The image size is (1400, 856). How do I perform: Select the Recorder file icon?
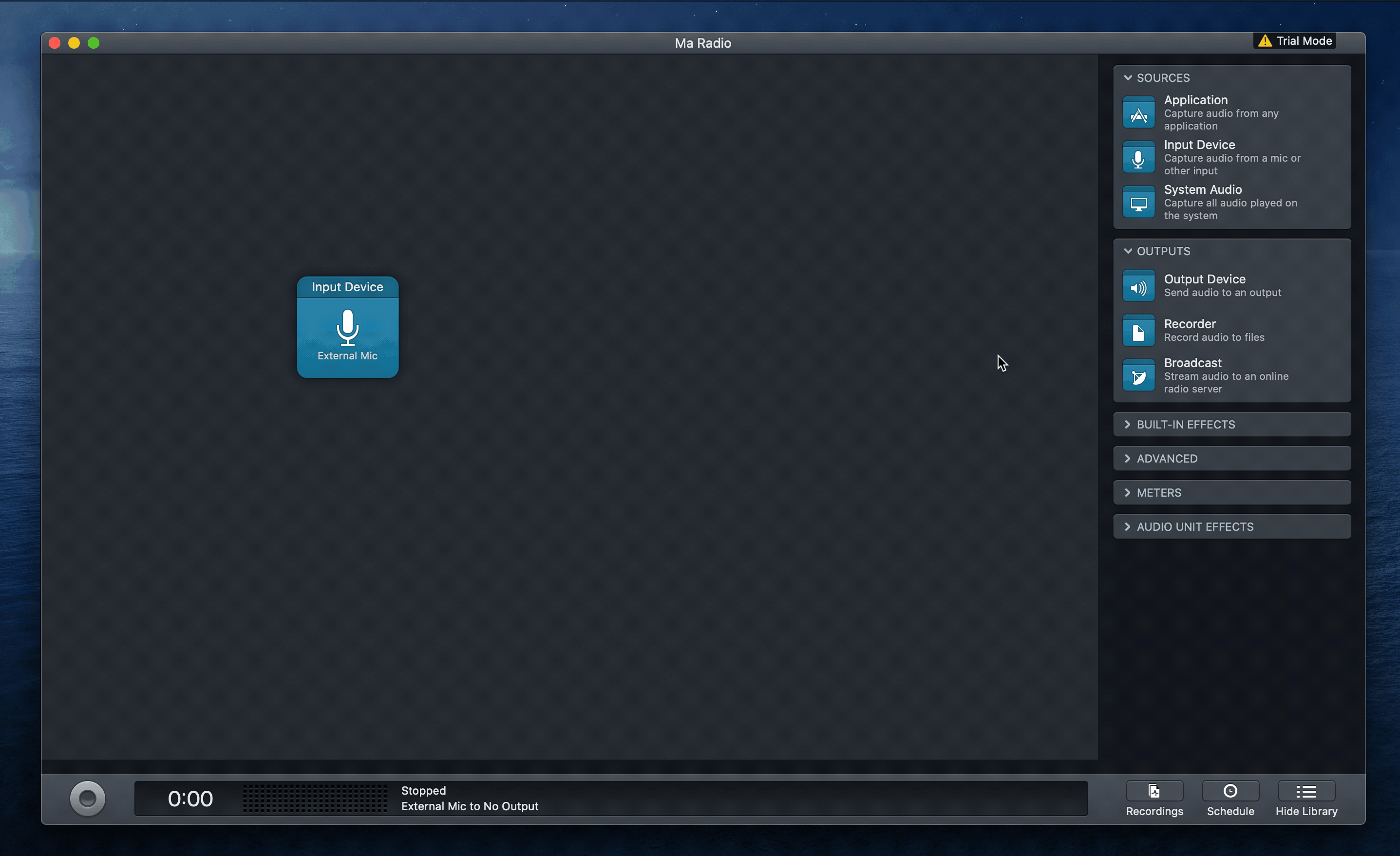click(x=1138, y=331)
